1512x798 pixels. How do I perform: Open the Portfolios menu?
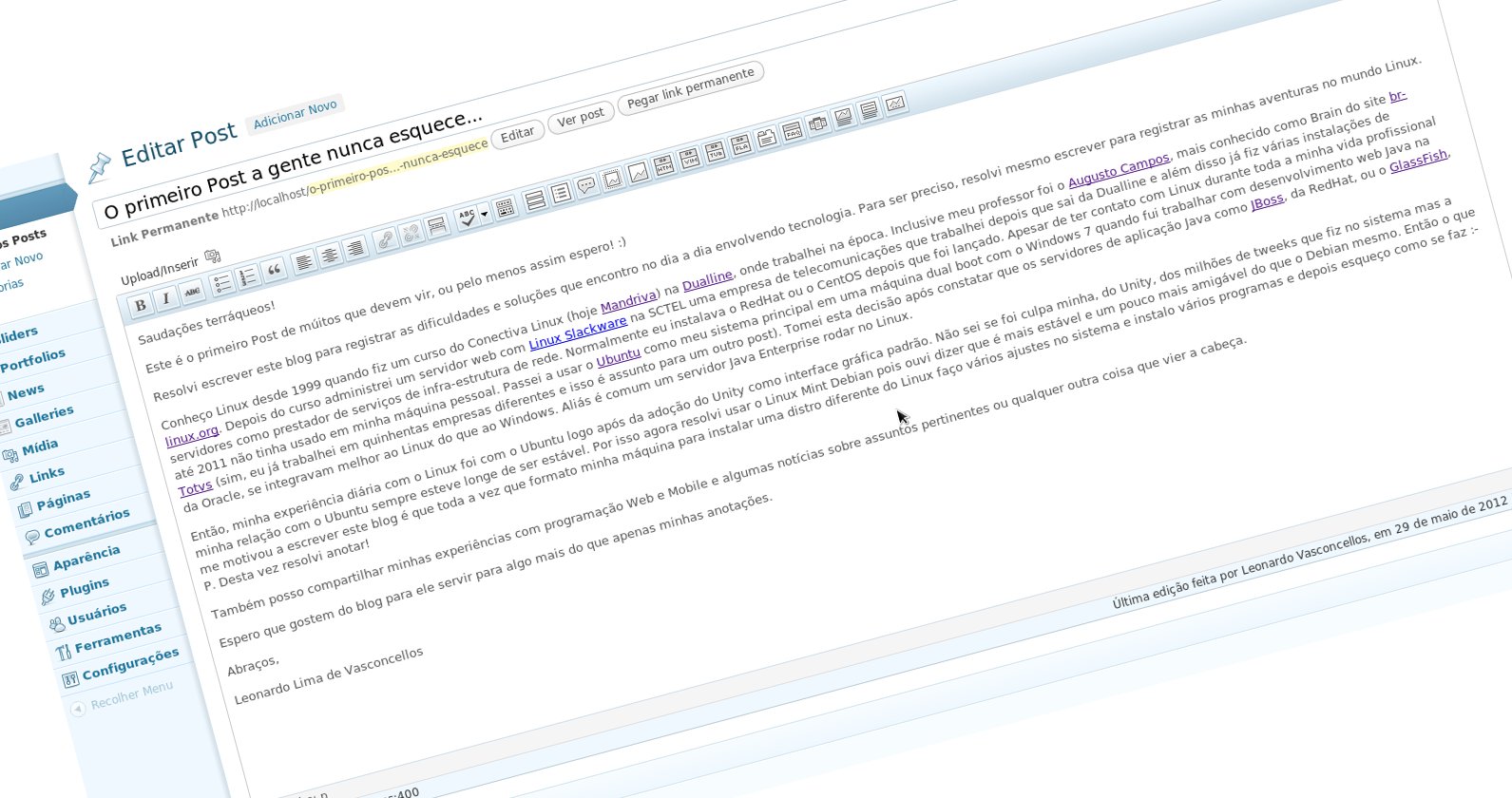[x=33, y=362]
